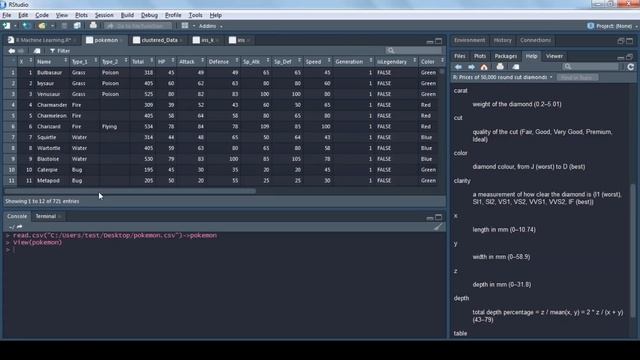This screenshot has width=640, height=360.
Task: Open the Plots tab
Action: click(480, 56)
